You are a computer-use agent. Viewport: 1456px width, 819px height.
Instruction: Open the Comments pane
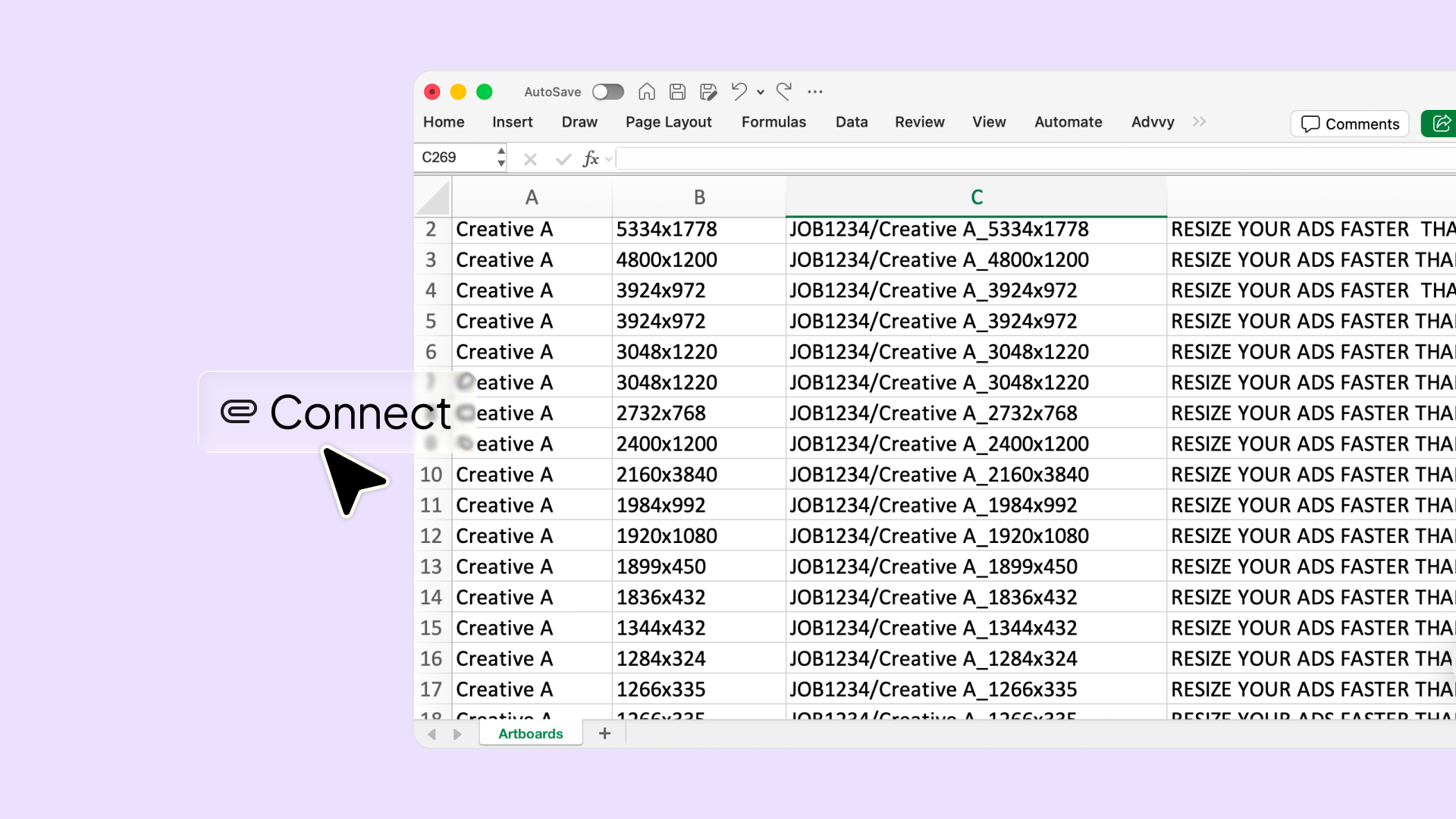coord(1350,124)
